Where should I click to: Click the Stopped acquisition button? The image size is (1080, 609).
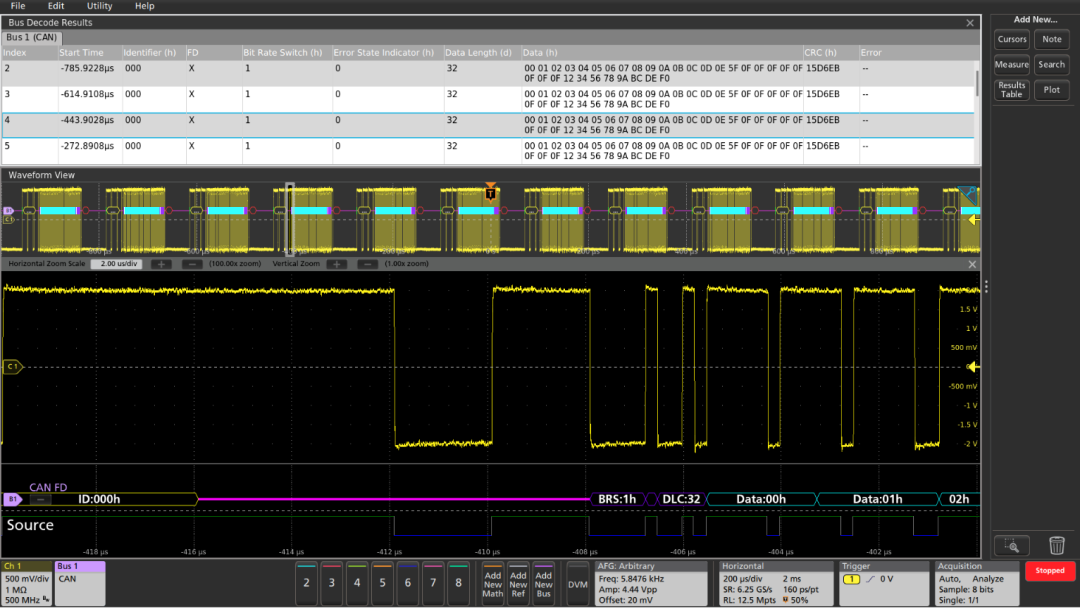(1050, 571)
